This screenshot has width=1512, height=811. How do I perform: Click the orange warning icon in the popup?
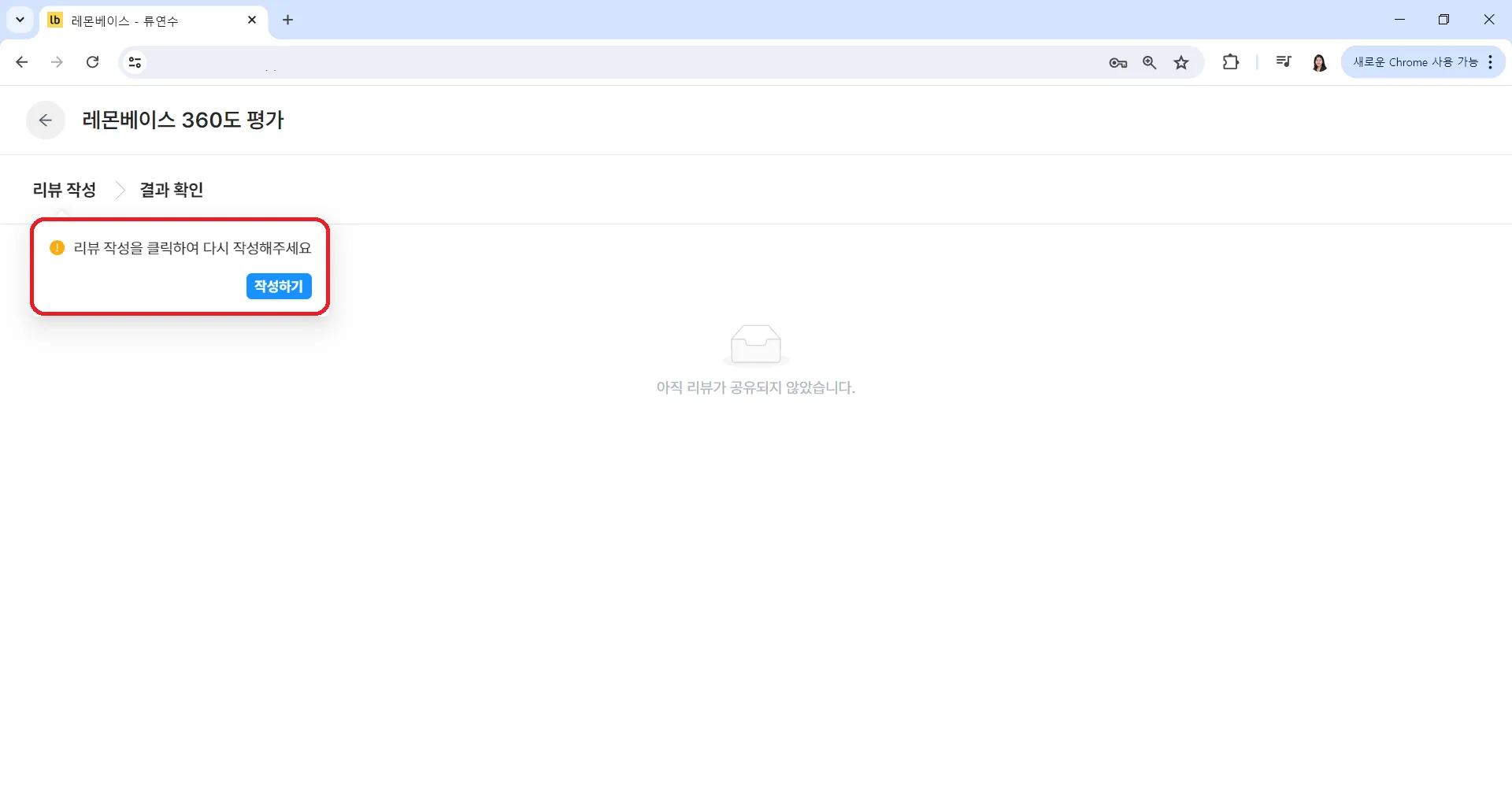[x=57, y=248]
